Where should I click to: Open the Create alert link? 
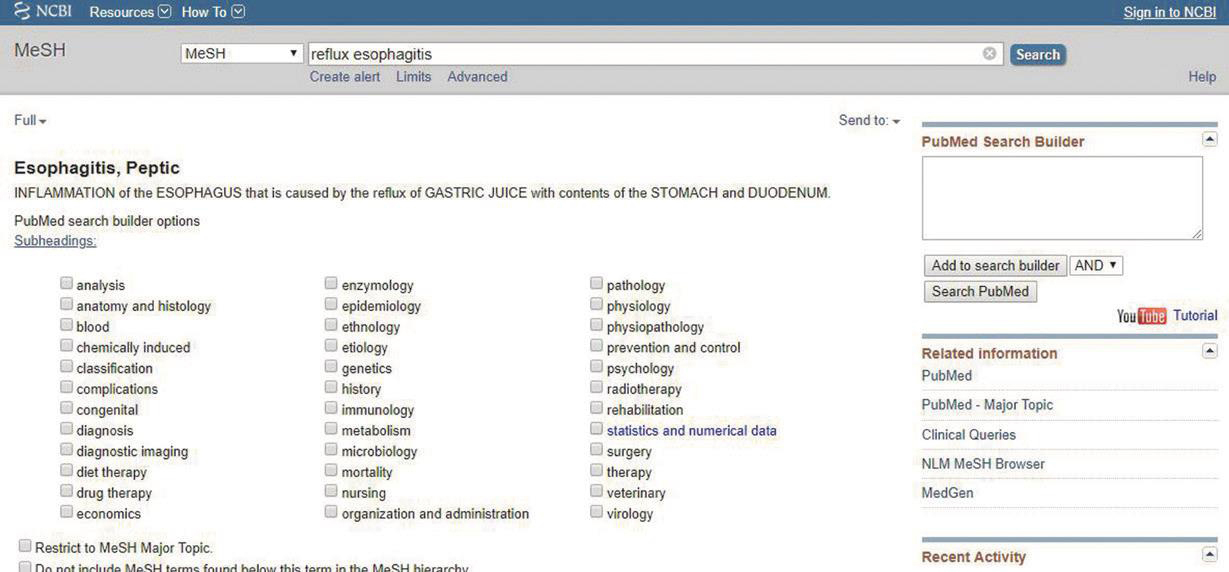[345, 77]
